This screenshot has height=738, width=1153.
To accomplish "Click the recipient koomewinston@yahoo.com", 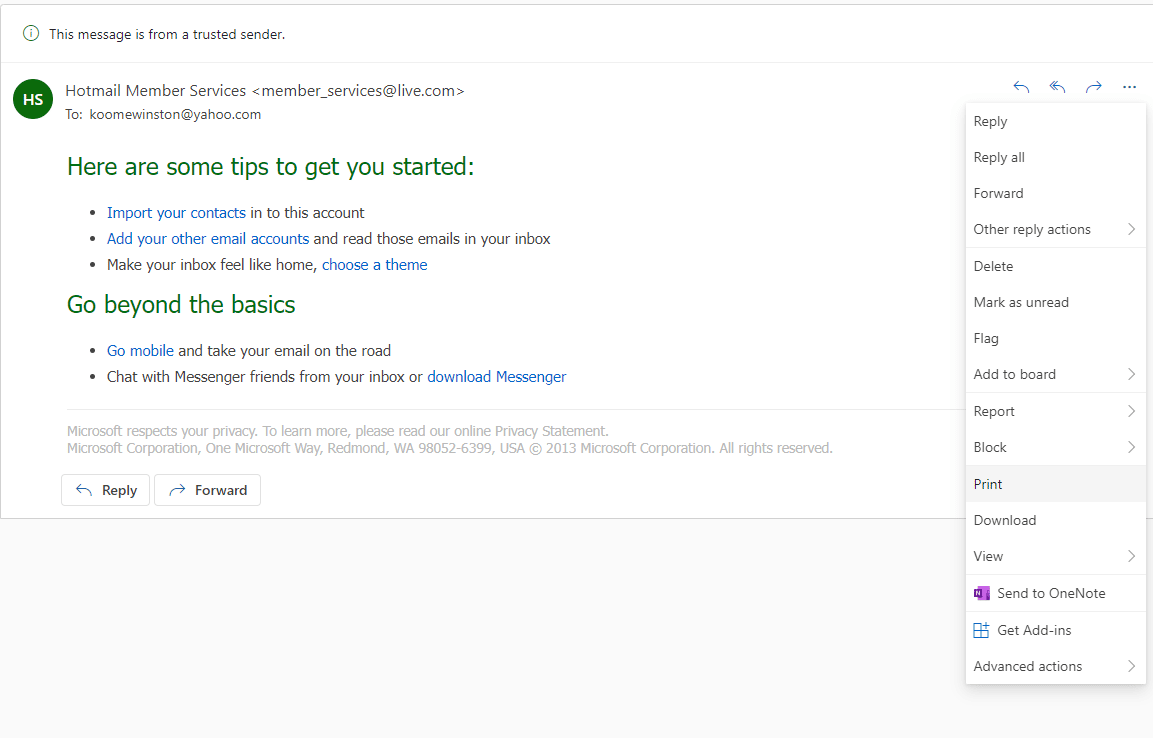I will tap(175, 115).
